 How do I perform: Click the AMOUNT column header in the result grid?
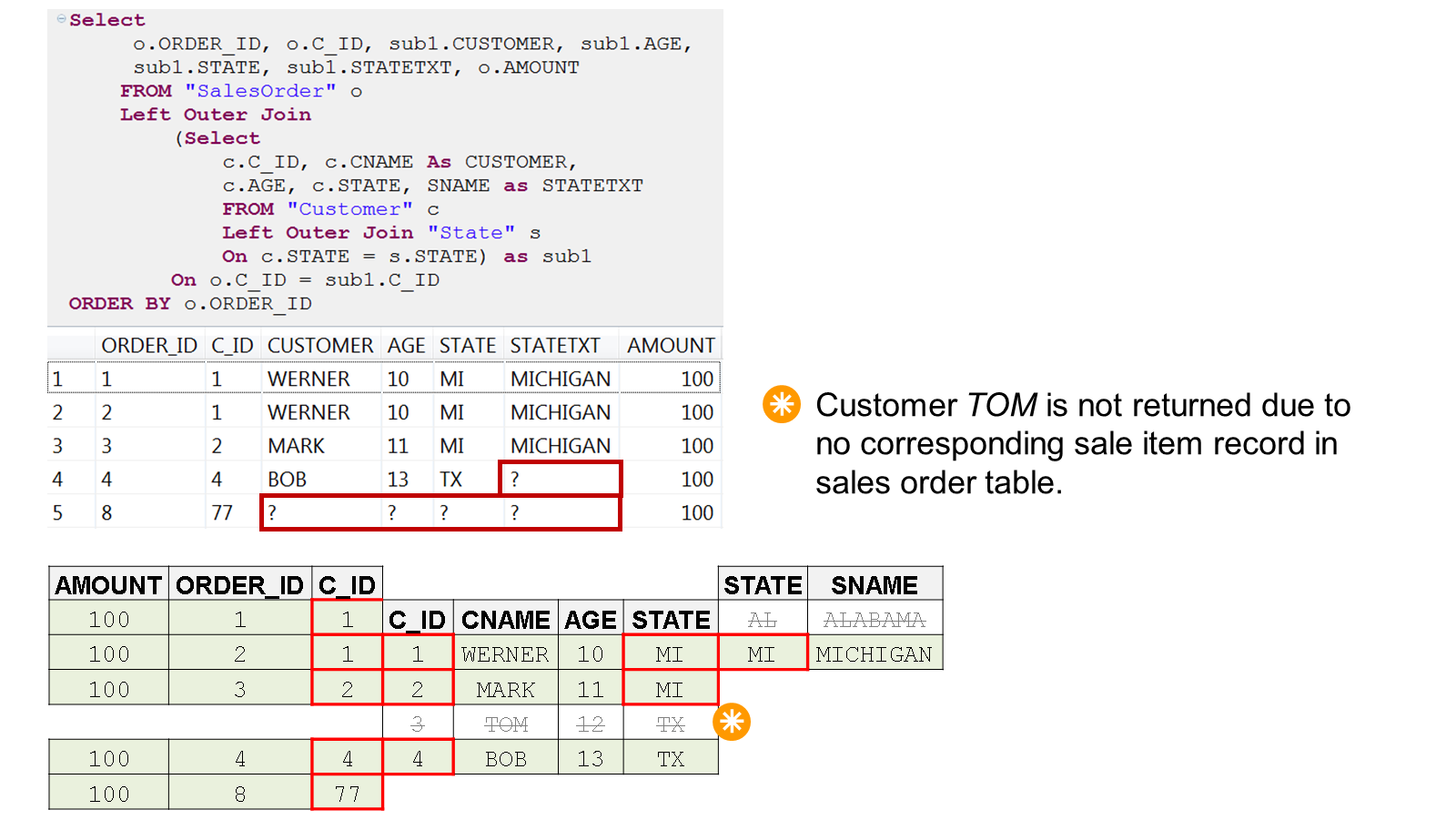(671, 346)
